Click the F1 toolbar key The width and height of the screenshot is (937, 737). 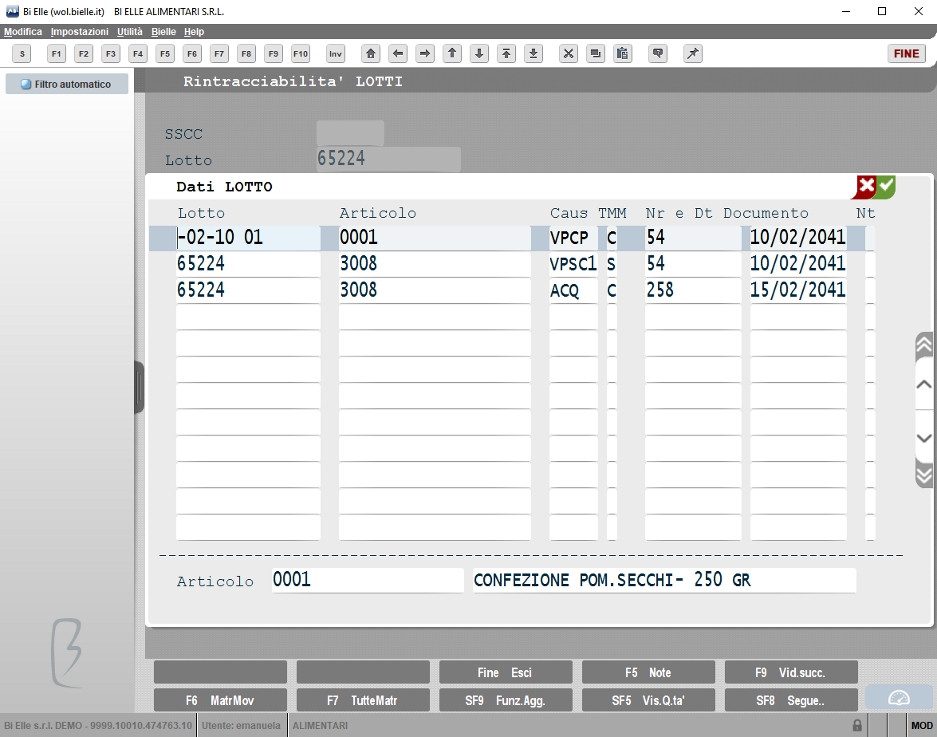point(56,54)
